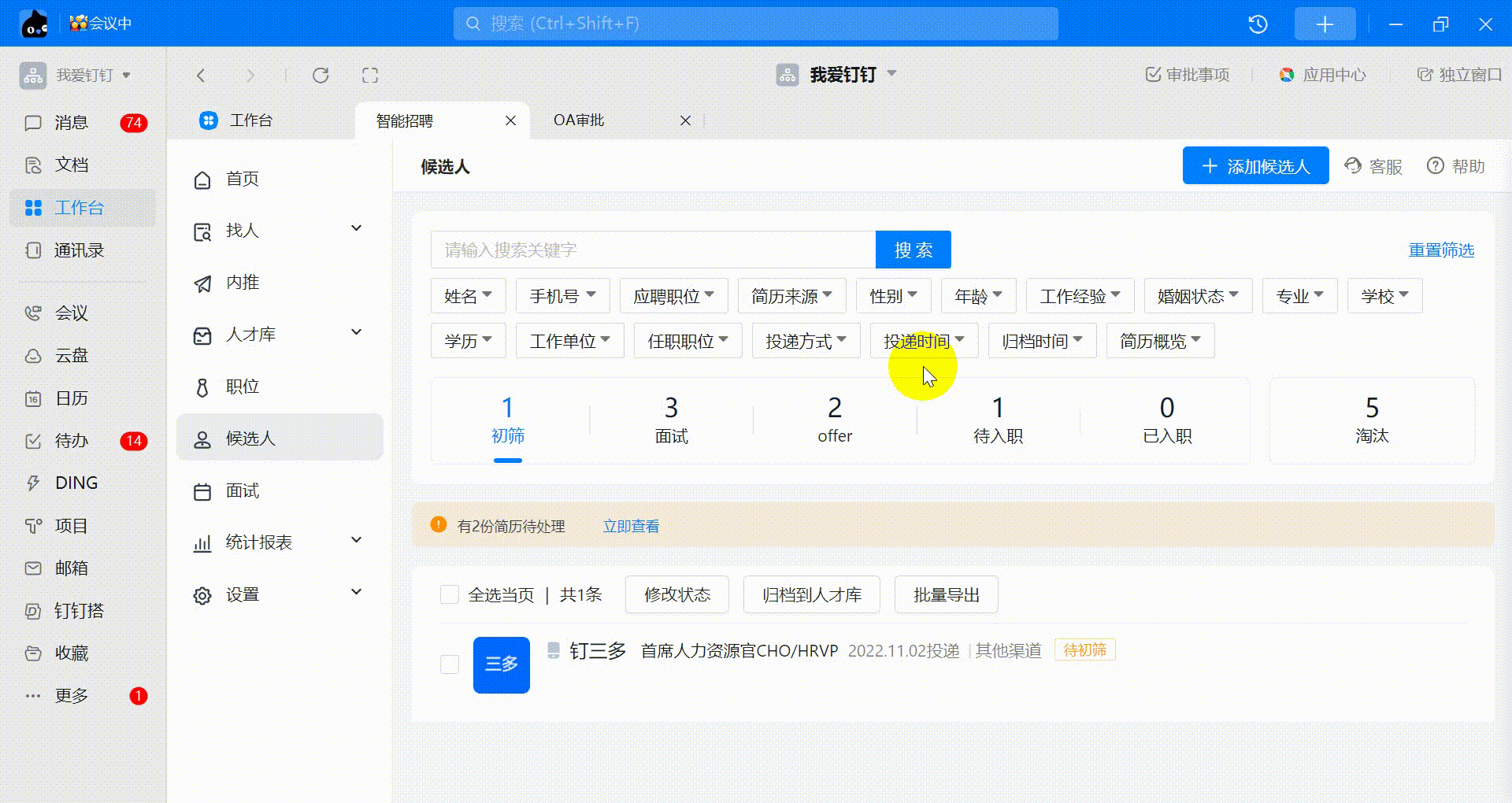
Task: Open the 应聘职位 filter dropdown
Action: pos(673,297)
